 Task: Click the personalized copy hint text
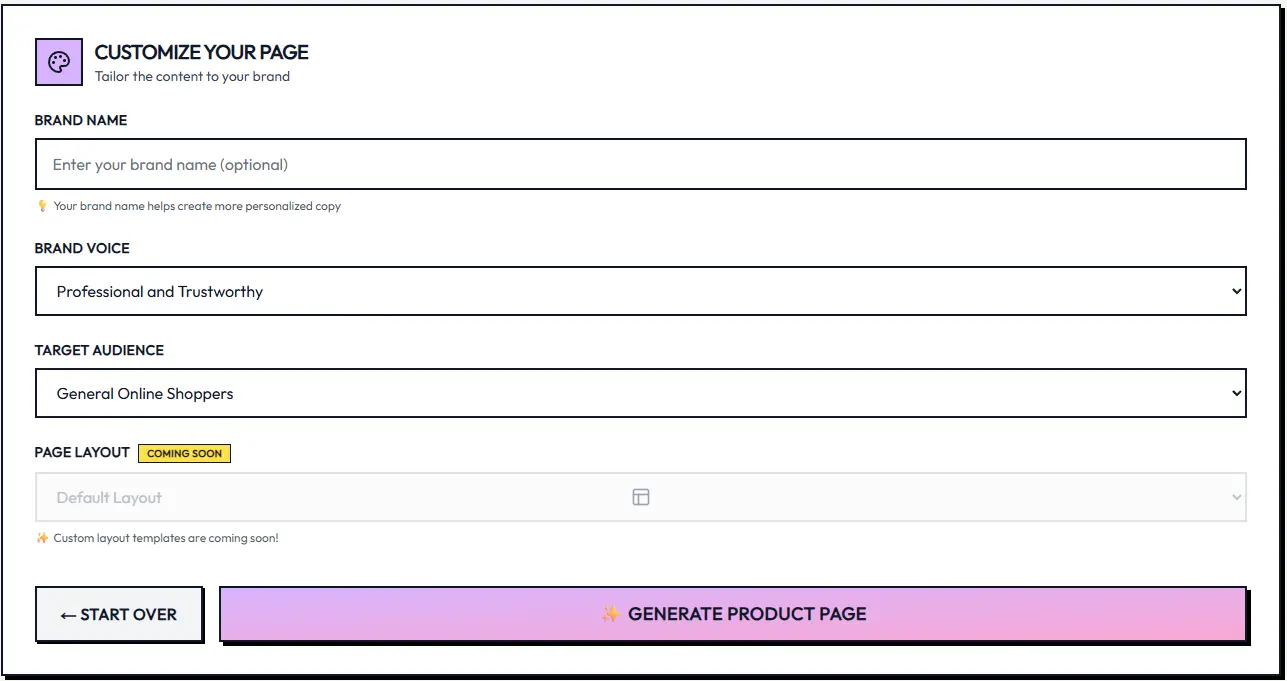pyautogui.click(x=197, y=206)
